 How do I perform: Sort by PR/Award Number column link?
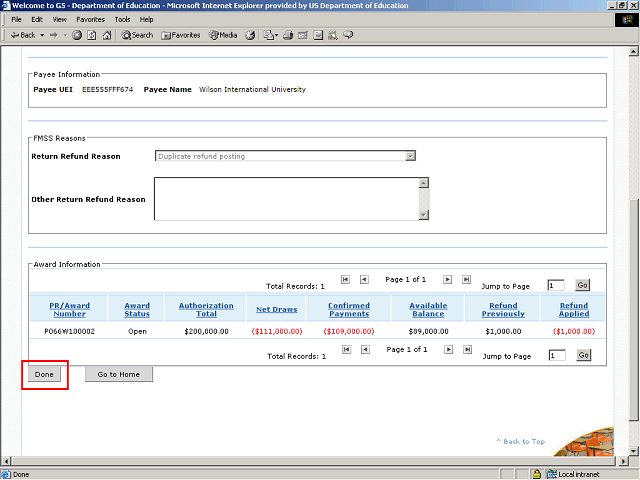coord(70,310)
